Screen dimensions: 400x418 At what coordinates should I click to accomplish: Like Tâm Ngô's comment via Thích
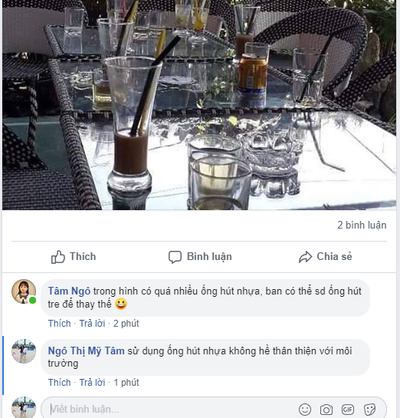59,323
